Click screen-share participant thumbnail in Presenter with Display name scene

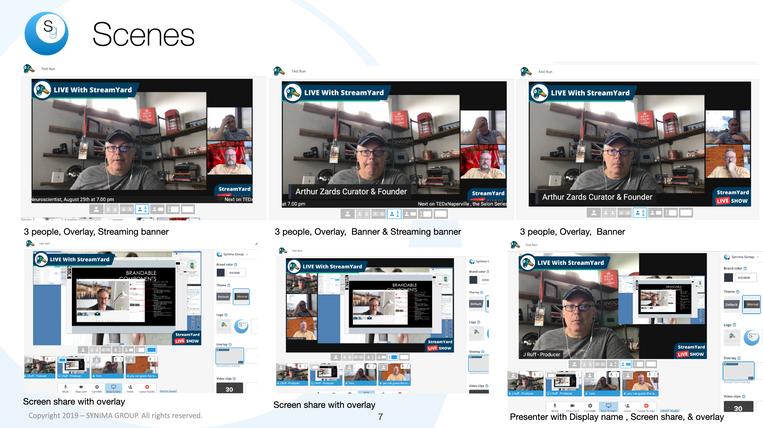(x=564, y=383)
